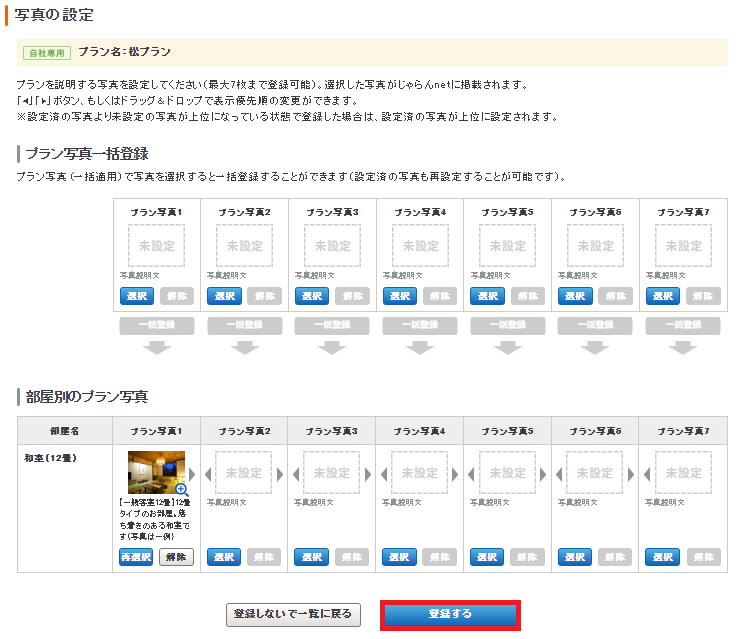Click right arrow beside room プラン写真3 slot
The image size is (742, 639).
367,473
